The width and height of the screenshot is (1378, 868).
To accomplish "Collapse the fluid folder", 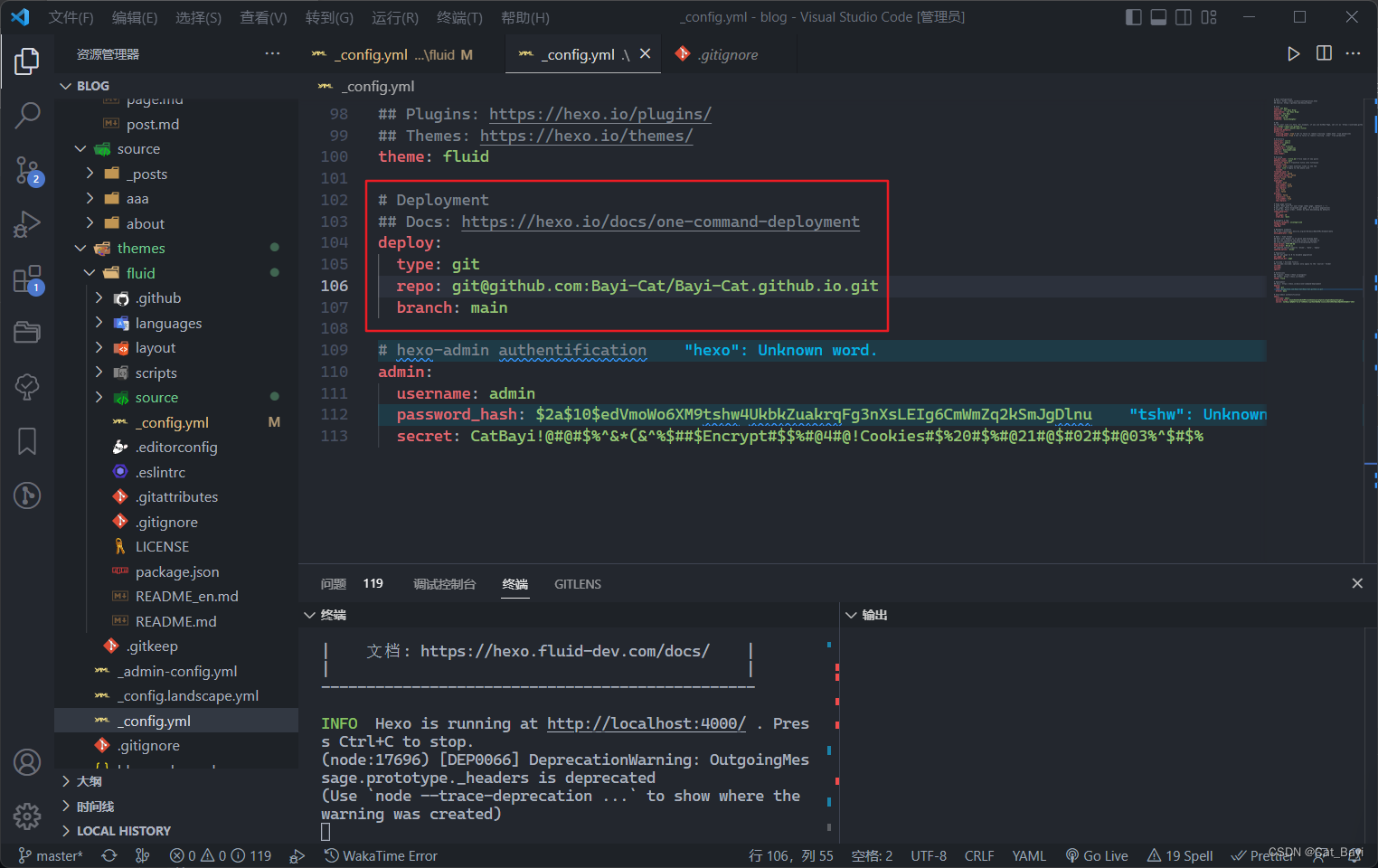I will click(x=176, y=273).
